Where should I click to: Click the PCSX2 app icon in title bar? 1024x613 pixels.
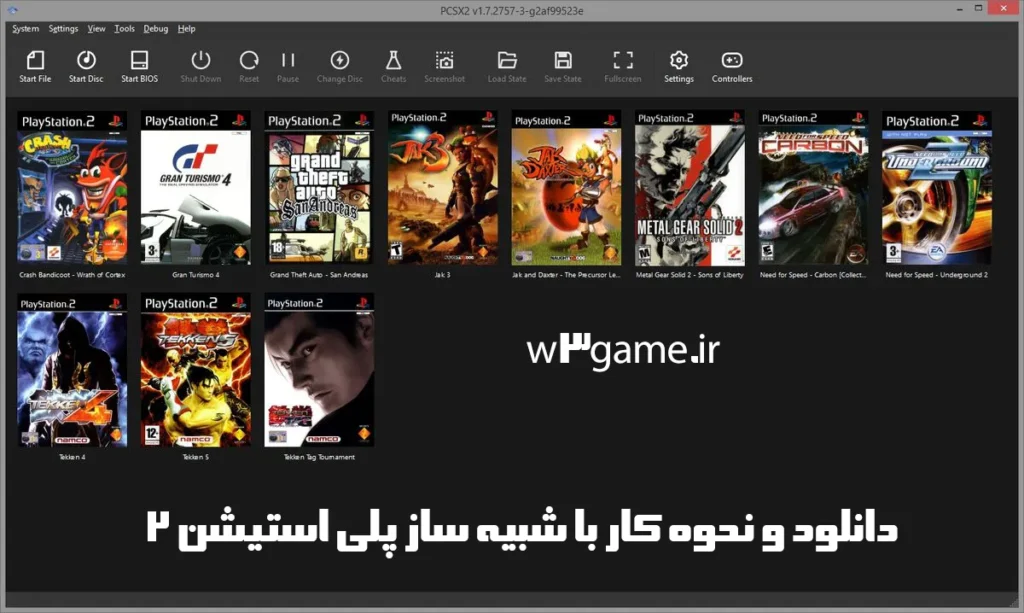pyautogui.click(x=12, y=10)
